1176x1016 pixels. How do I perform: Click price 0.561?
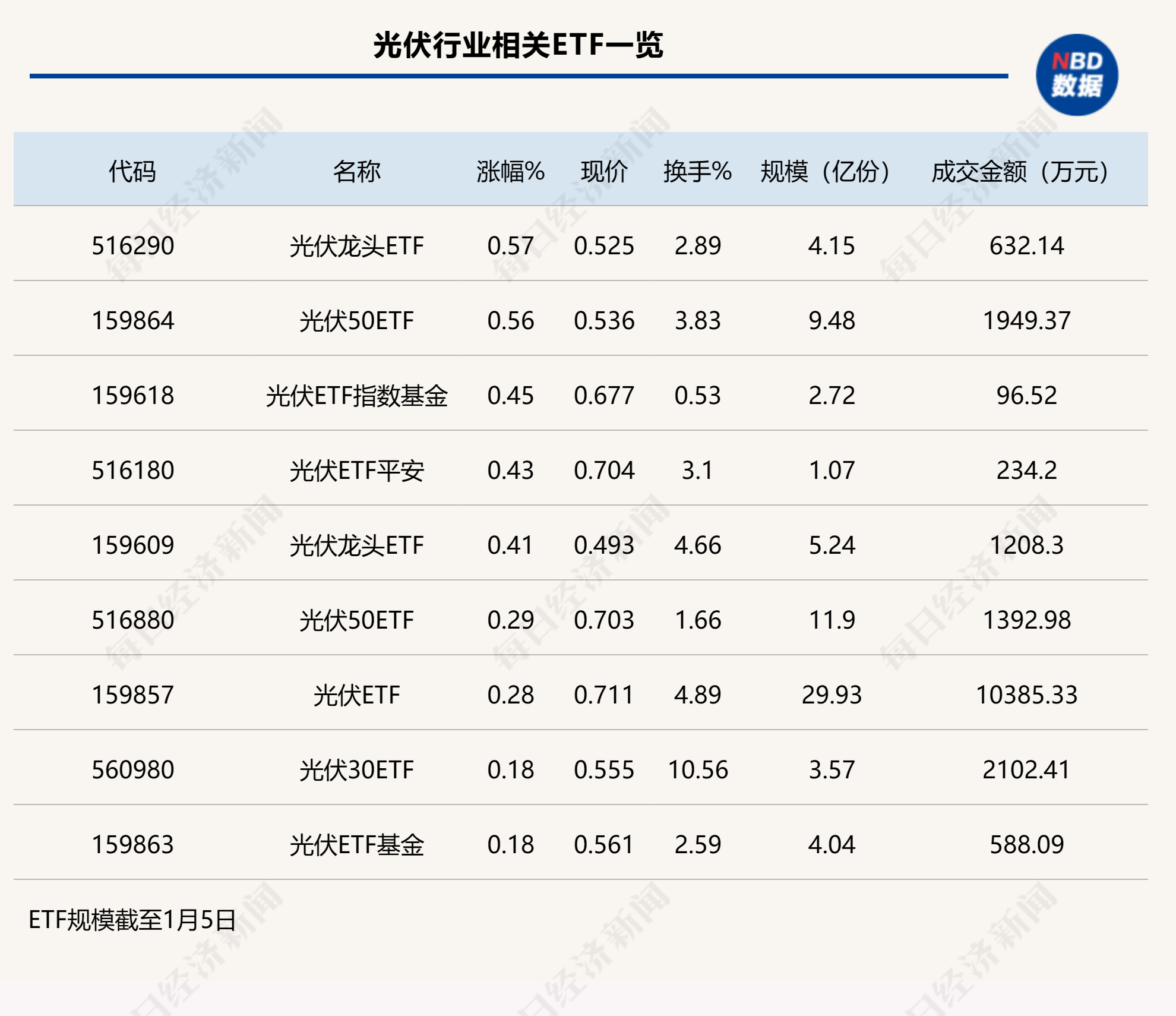[x=604, y=845]
